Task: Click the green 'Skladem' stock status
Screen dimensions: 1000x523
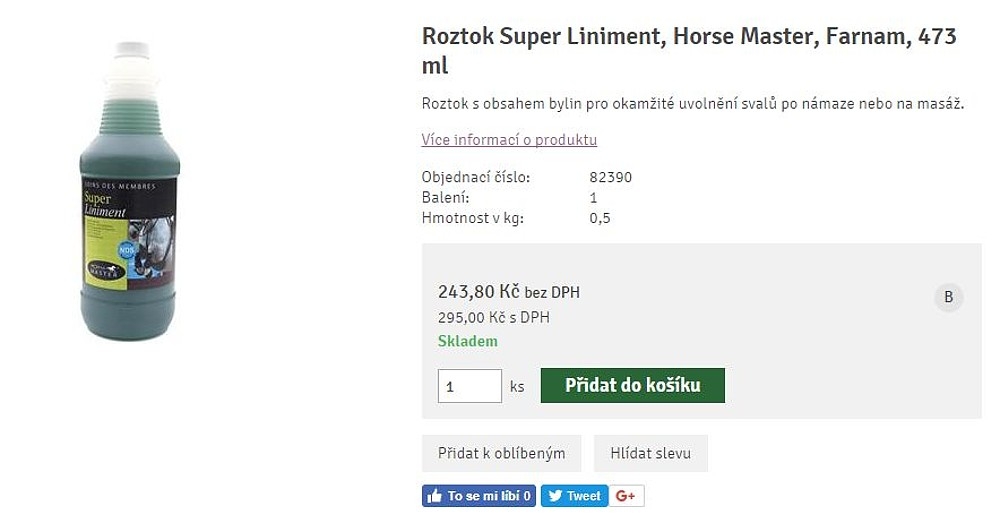Action: [x=467, y=341]
